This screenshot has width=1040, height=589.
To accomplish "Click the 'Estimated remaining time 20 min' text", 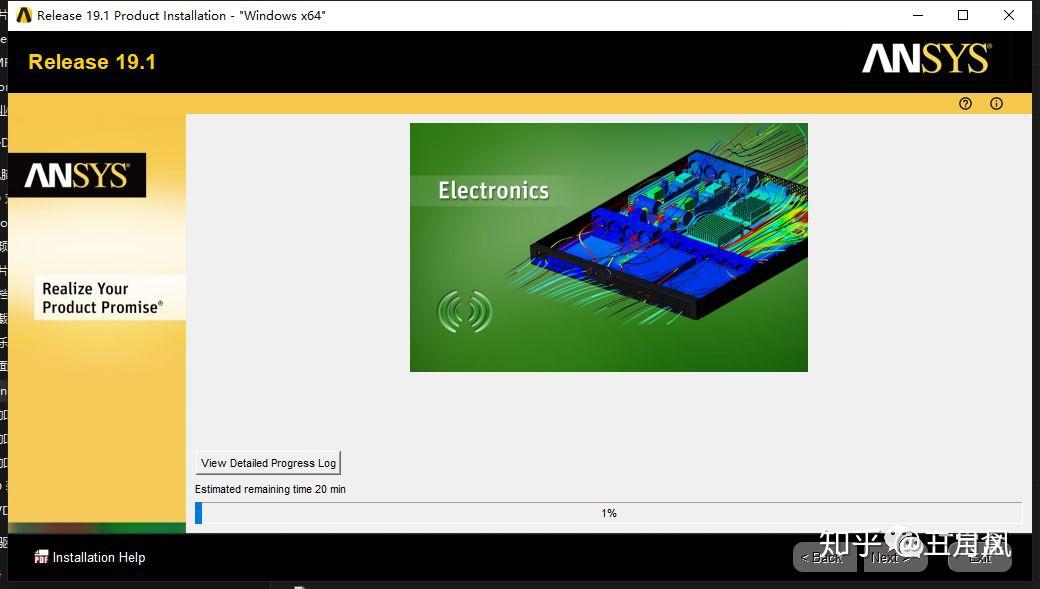I will (270, 490).
